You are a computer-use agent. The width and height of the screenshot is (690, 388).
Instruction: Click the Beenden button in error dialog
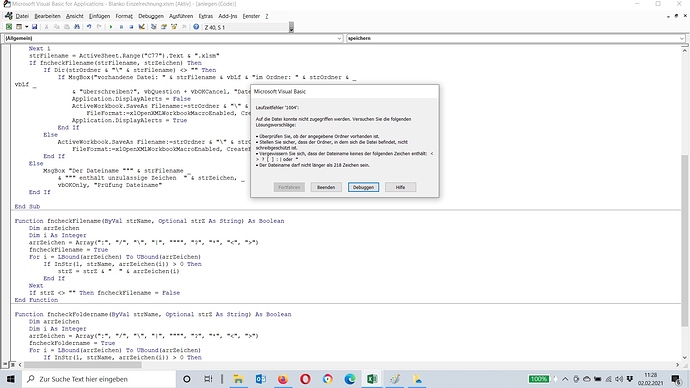pyautogui.click(x=326, y=187)
